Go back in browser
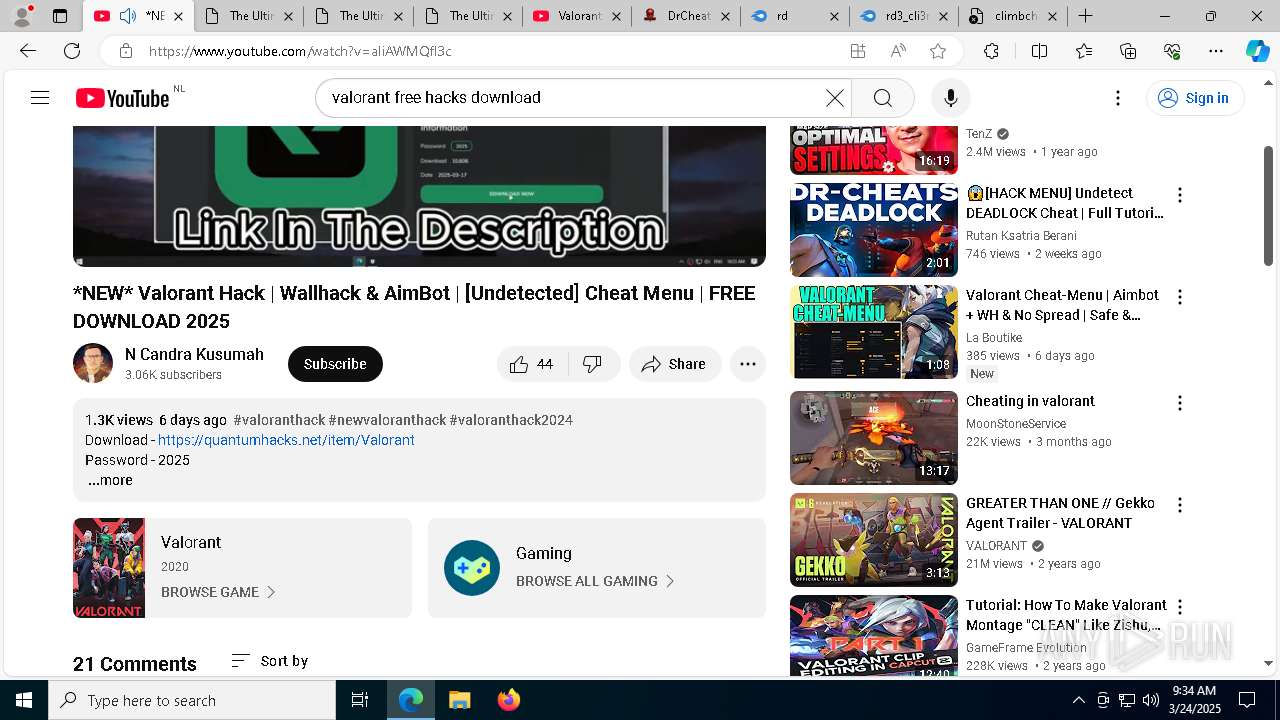Image resolution: width=1280 pixels, height=720 pixels. (28, 51)
